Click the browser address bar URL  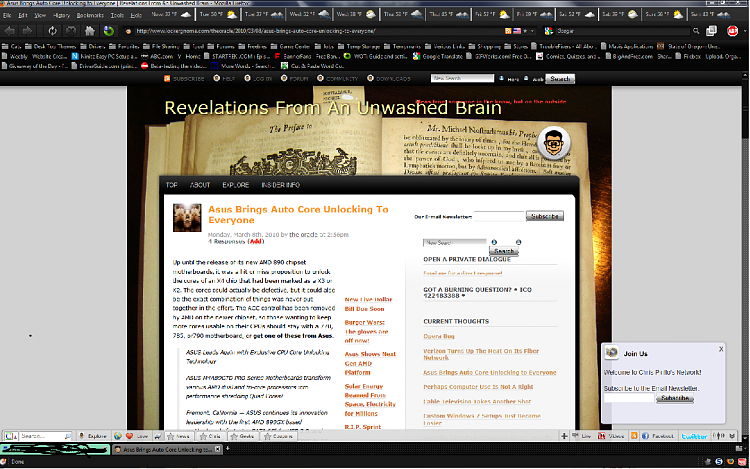pos(256,31)
